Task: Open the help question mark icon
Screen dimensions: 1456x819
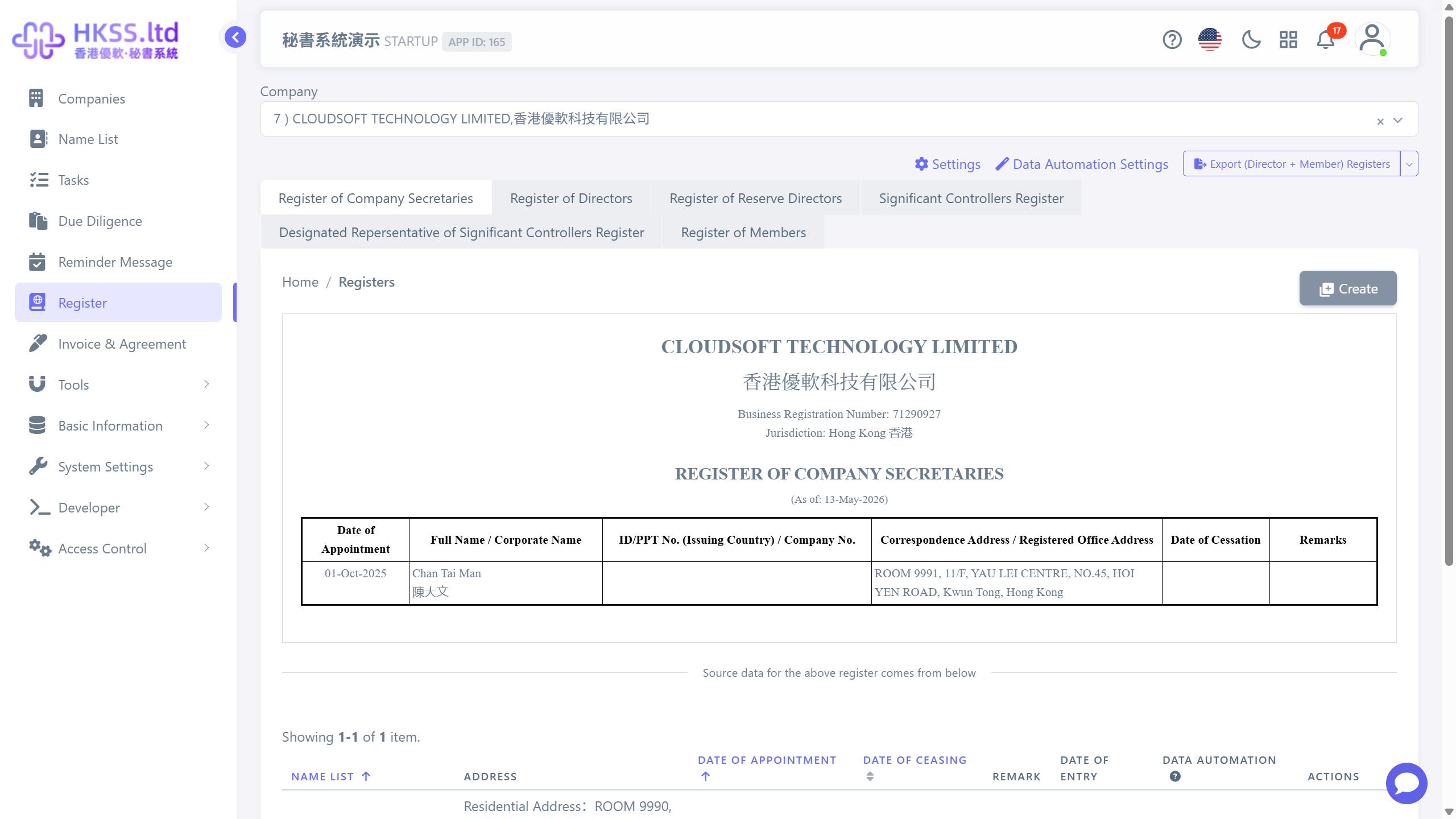Action: 1172,40
